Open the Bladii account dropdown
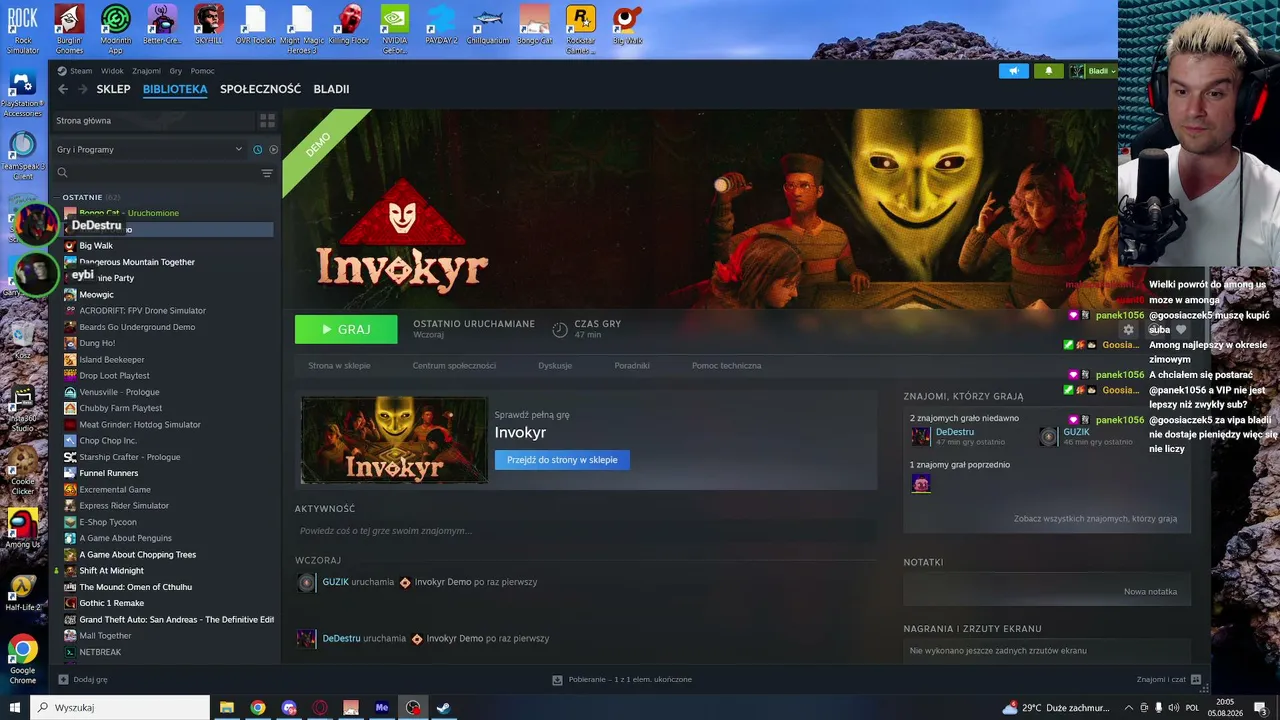Screen dimensions: 1280x720 pos(1093,71)
